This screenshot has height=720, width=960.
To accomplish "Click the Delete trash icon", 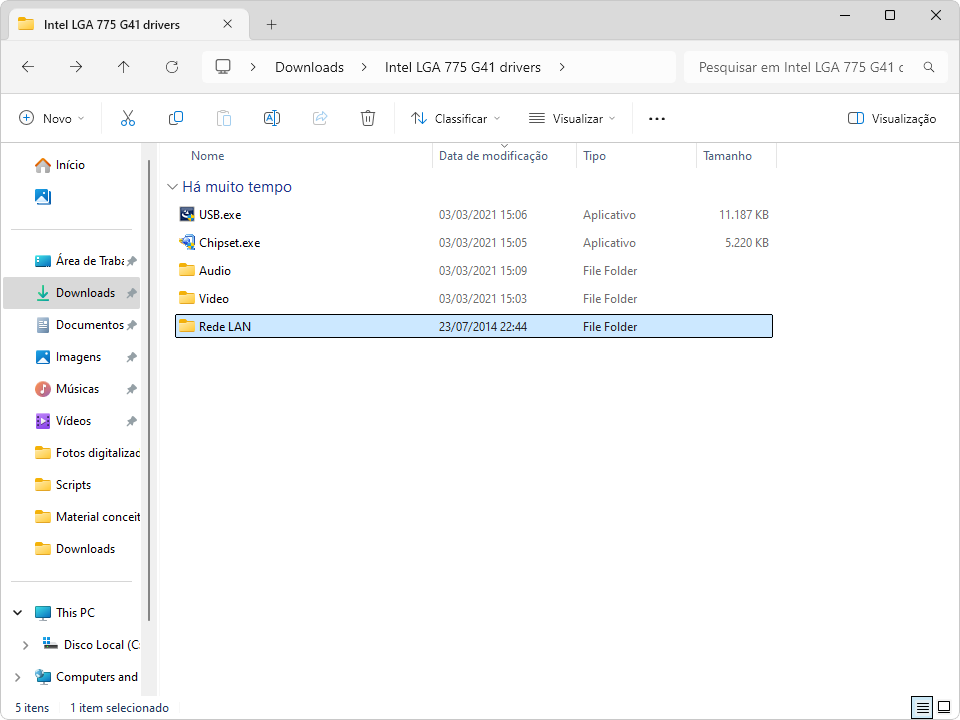I will pyautogui.click(x=367, y=118).
